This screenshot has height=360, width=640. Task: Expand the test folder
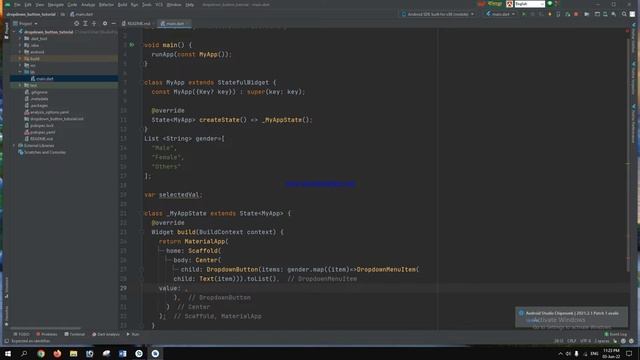20,86
